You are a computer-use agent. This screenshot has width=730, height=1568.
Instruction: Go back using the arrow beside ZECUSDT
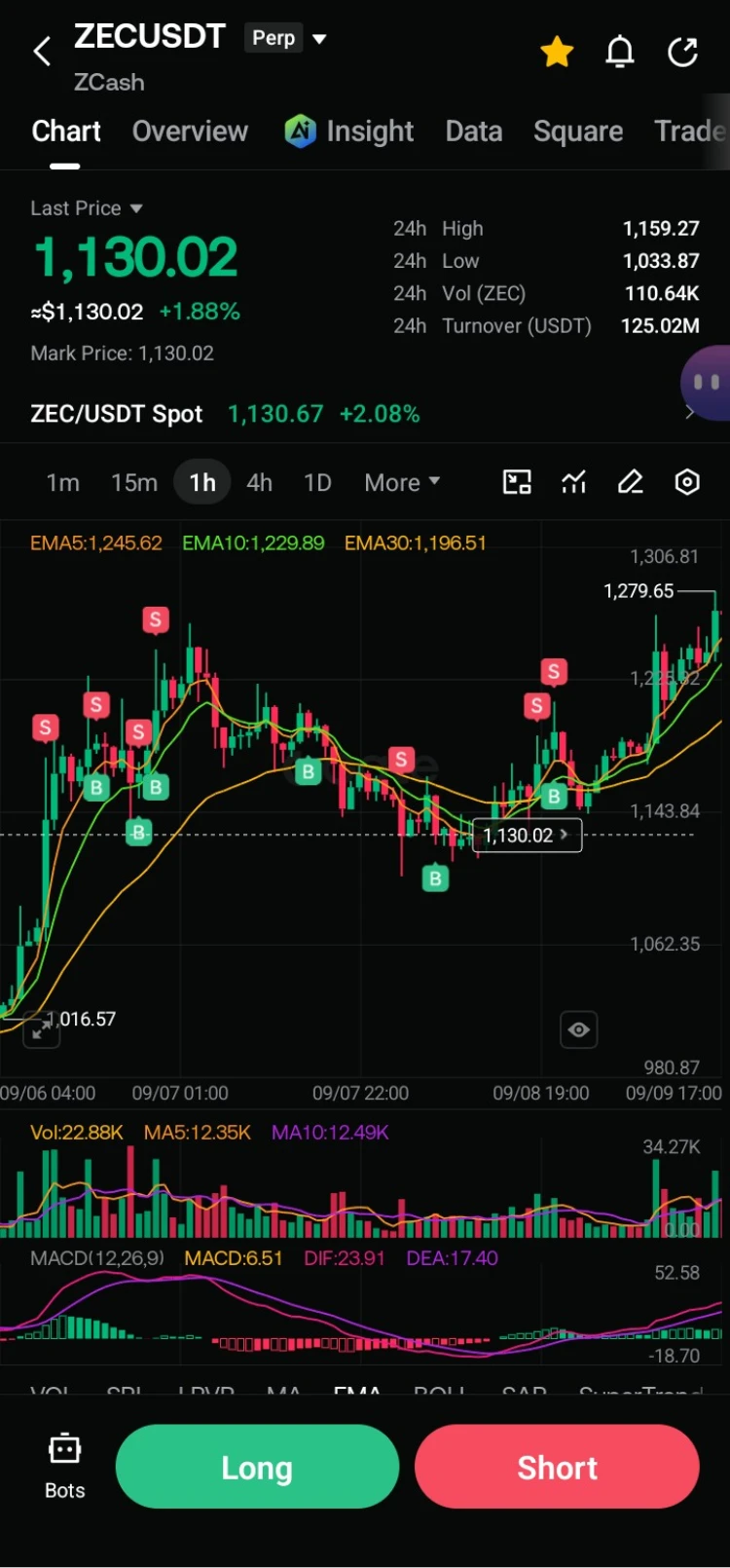tap(42, 52)
